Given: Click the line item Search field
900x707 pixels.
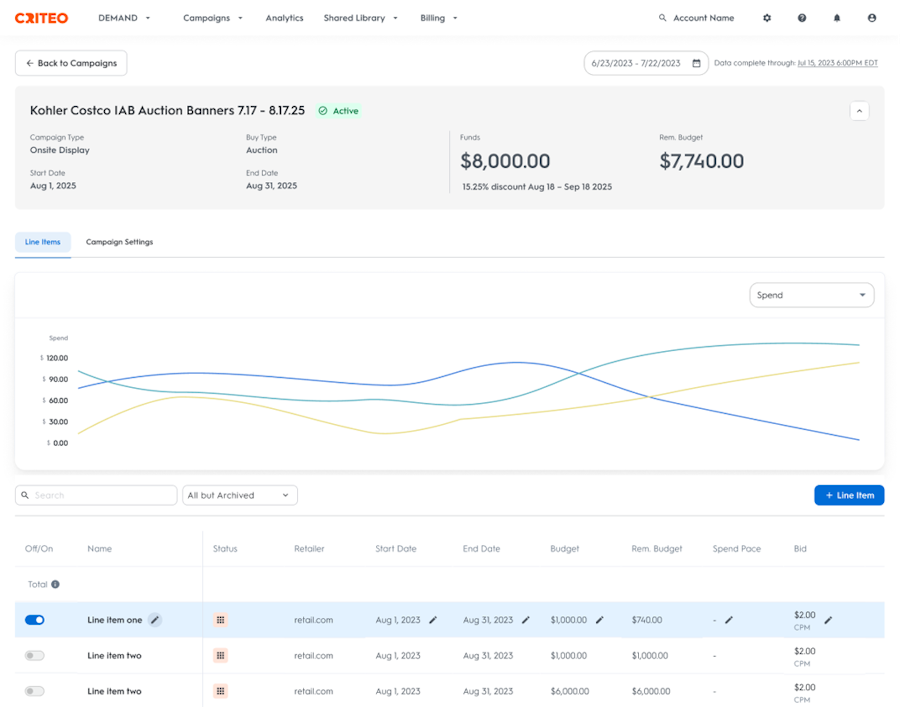Looking at the screenshot, I should [96, 495].
